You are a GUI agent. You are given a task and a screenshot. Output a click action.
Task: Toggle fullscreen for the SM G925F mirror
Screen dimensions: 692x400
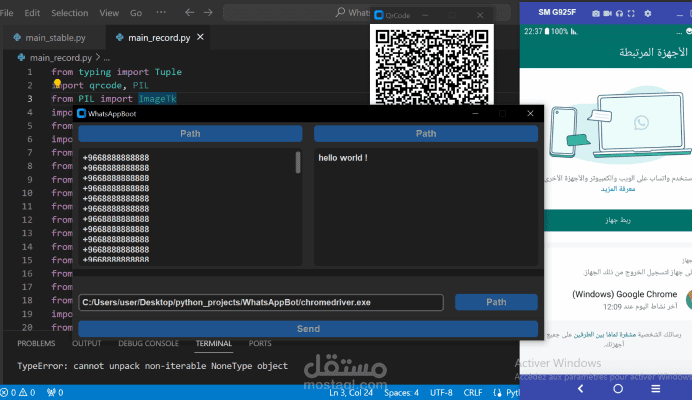(x=631, y=14)
